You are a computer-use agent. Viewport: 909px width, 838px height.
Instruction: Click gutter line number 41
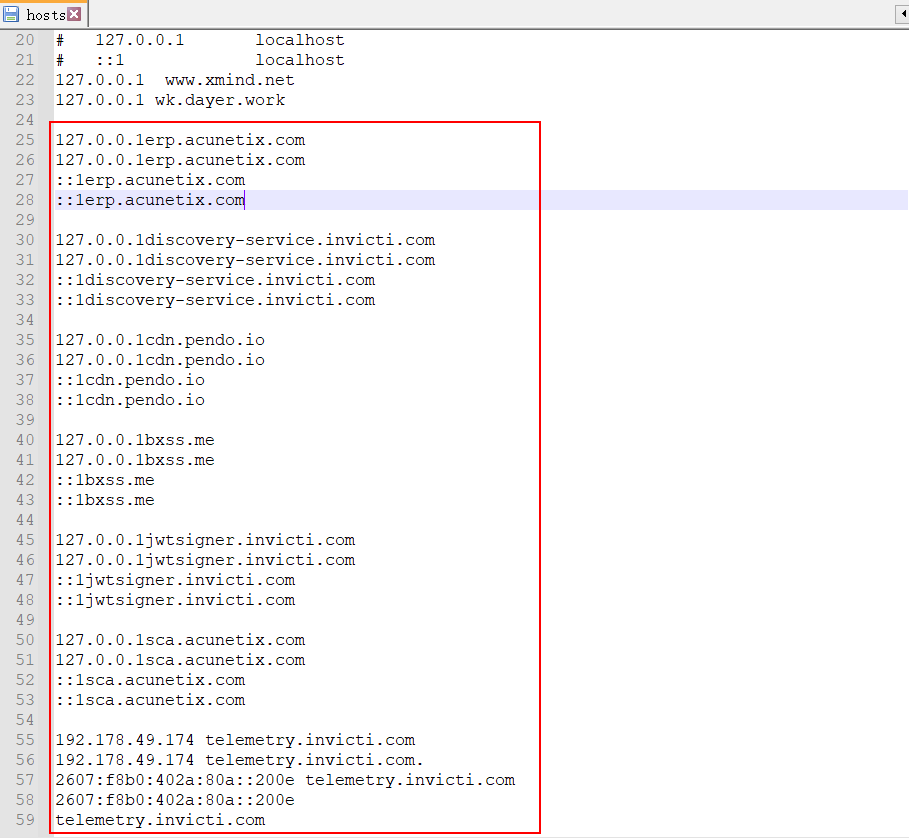[x=25, y=460]
